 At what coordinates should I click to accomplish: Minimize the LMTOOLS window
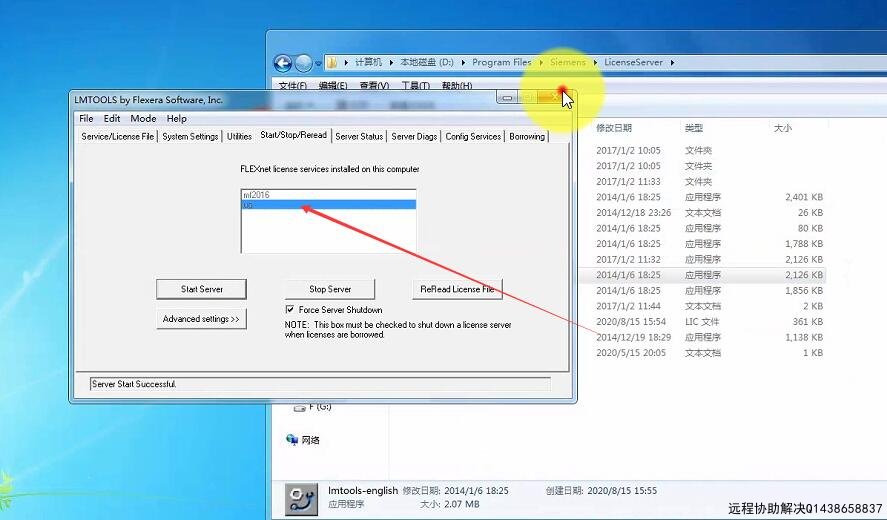click(x=507, y=98)
